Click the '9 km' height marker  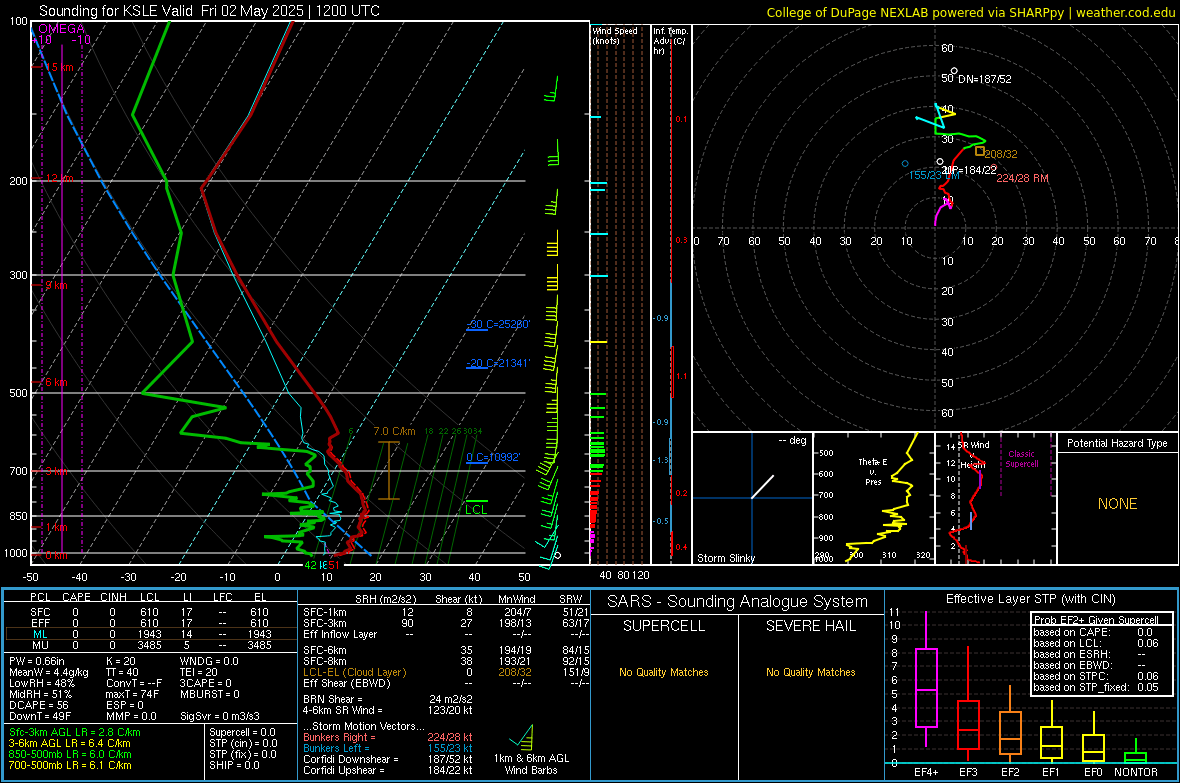coord(56,285)
